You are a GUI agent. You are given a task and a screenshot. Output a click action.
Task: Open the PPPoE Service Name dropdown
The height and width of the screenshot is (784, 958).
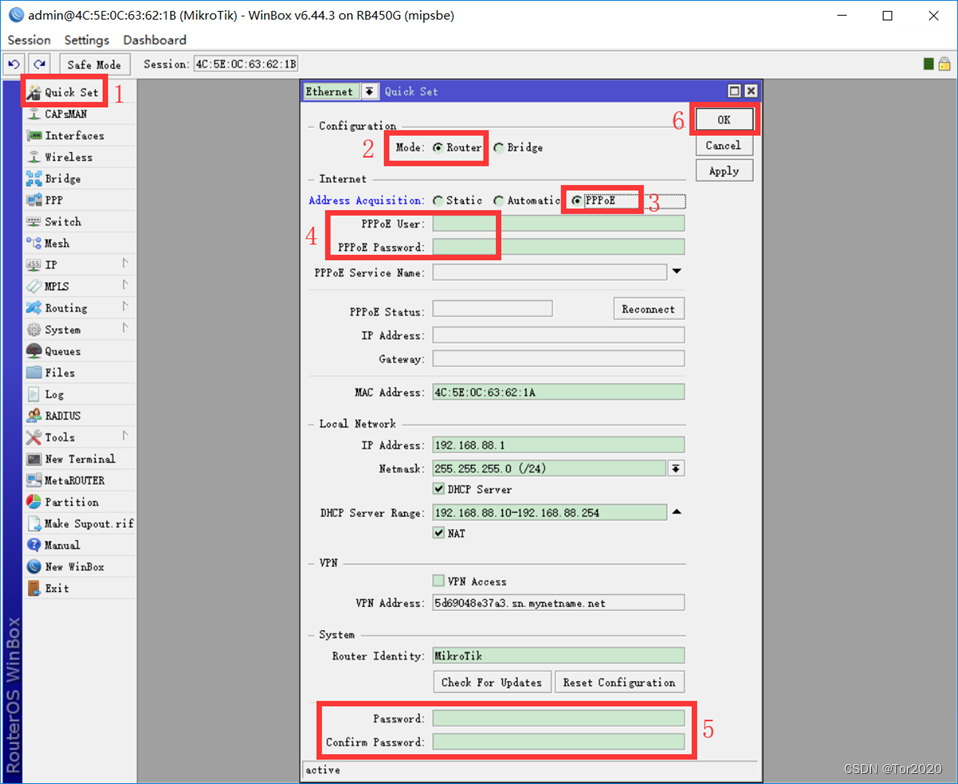[x=677, y=271]
